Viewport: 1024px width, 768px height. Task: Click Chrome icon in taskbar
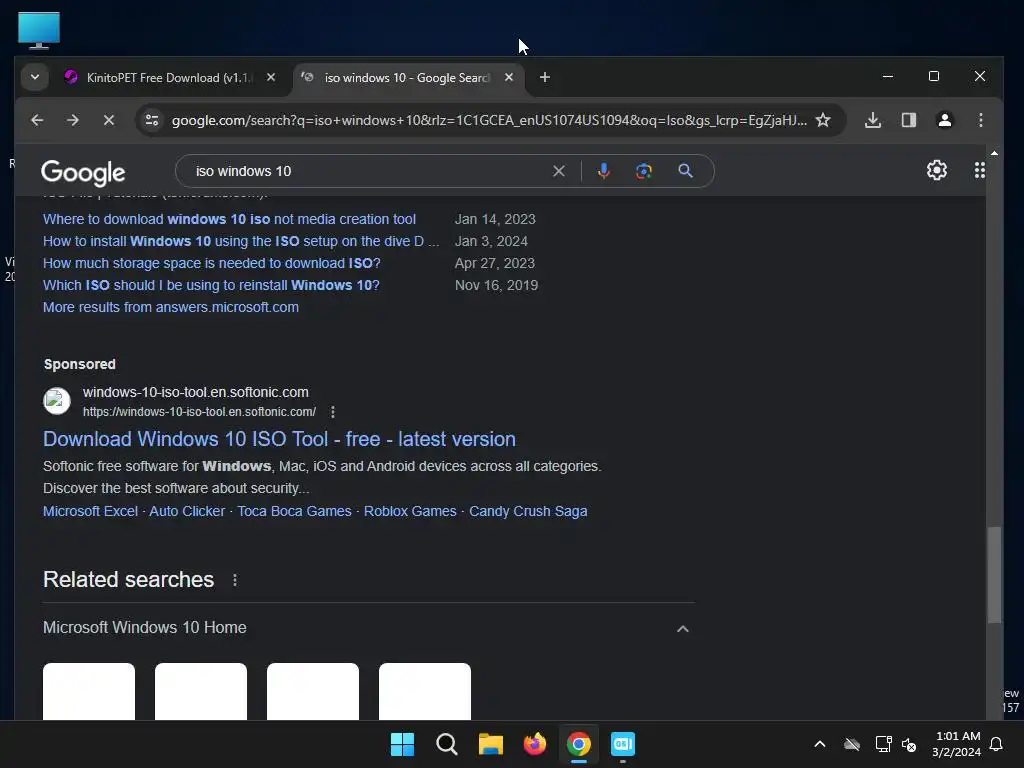pos(579,744)
